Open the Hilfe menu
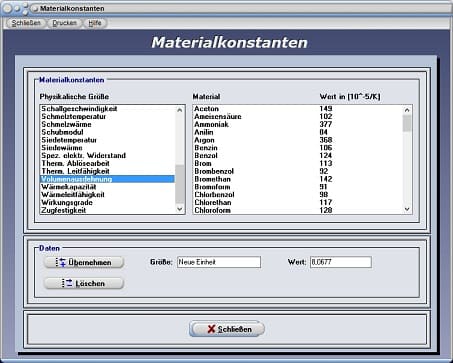Viewport: 453px width, 363px height. click(95, 23)
